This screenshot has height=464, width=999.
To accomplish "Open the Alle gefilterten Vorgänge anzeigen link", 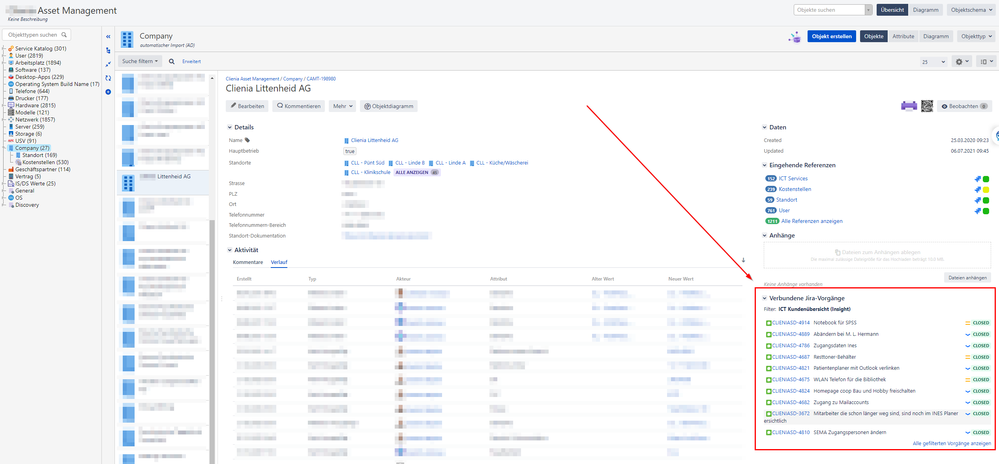I will [x=952, y=443].
